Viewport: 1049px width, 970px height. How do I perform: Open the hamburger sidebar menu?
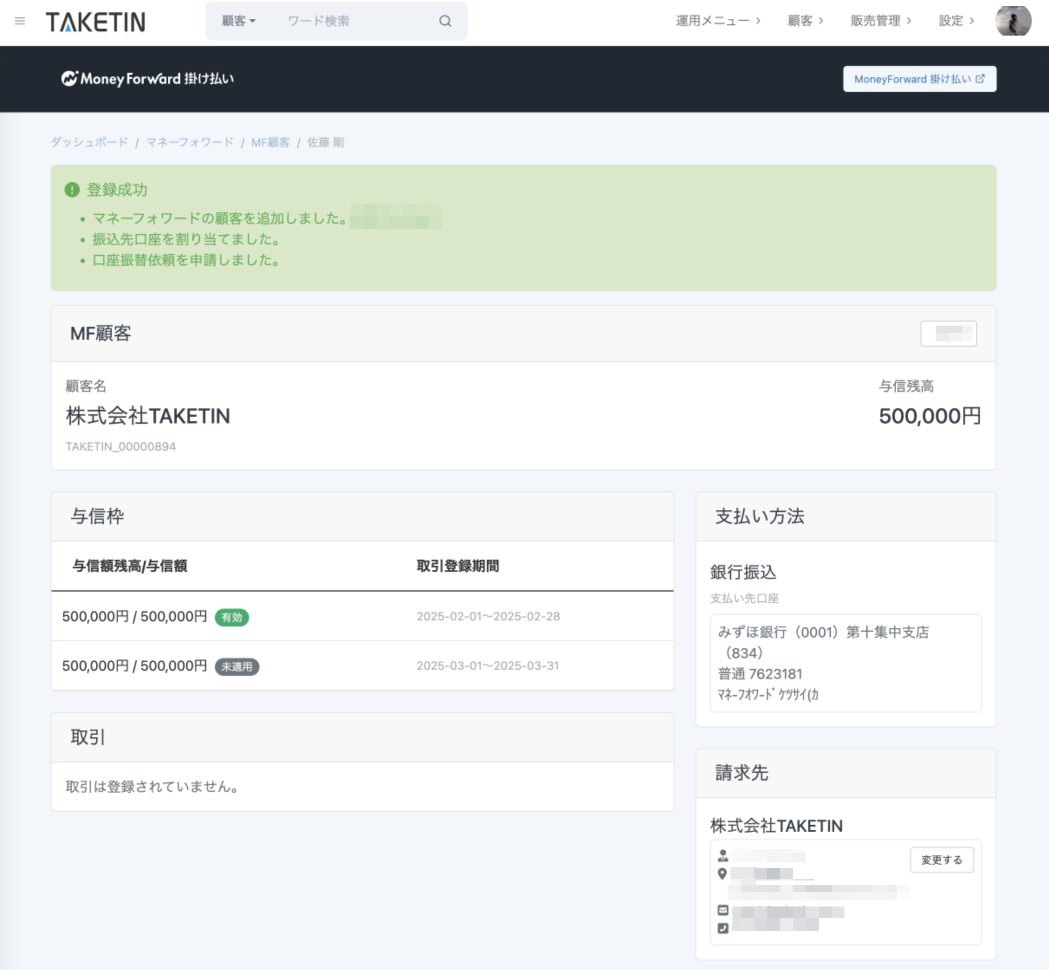[x=20, y=21]
